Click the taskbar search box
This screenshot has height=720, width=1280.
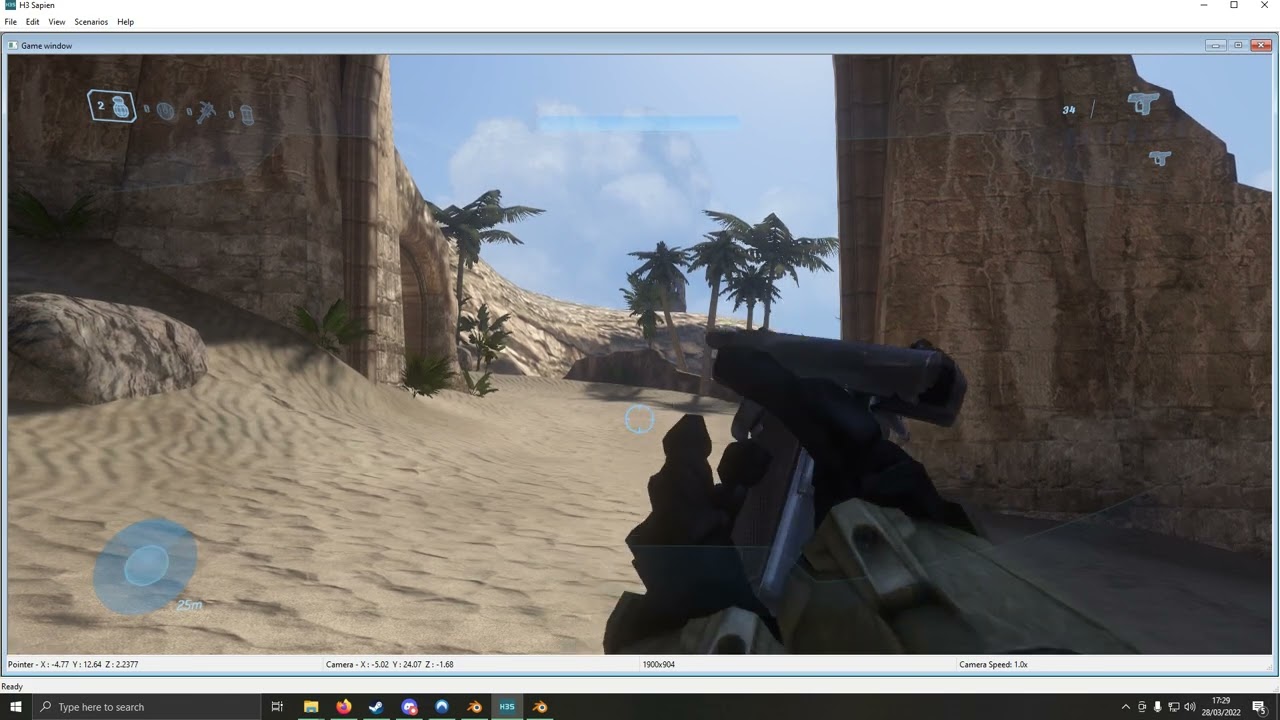(x=146, y=707)
